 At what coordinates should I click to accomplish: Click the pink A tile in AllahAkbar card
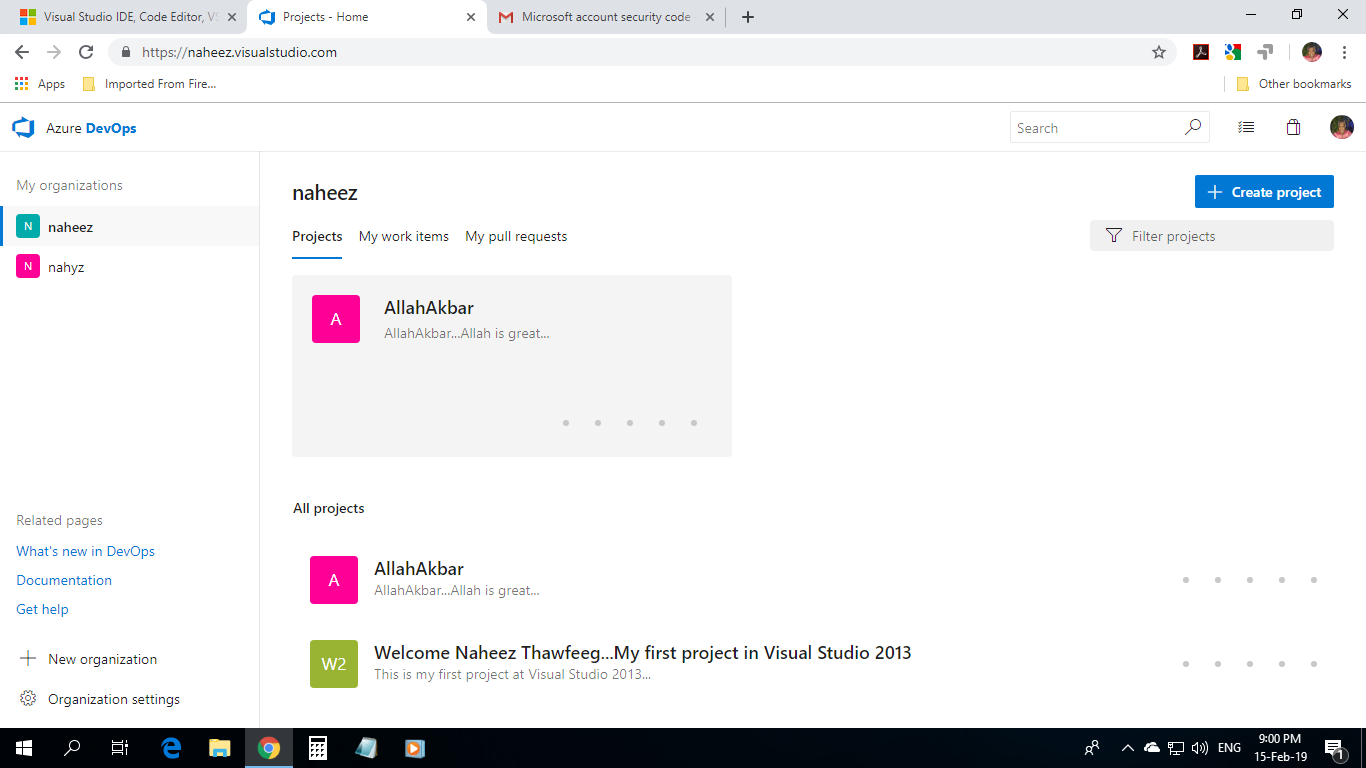pyautogui.click(x=336, y=319)
